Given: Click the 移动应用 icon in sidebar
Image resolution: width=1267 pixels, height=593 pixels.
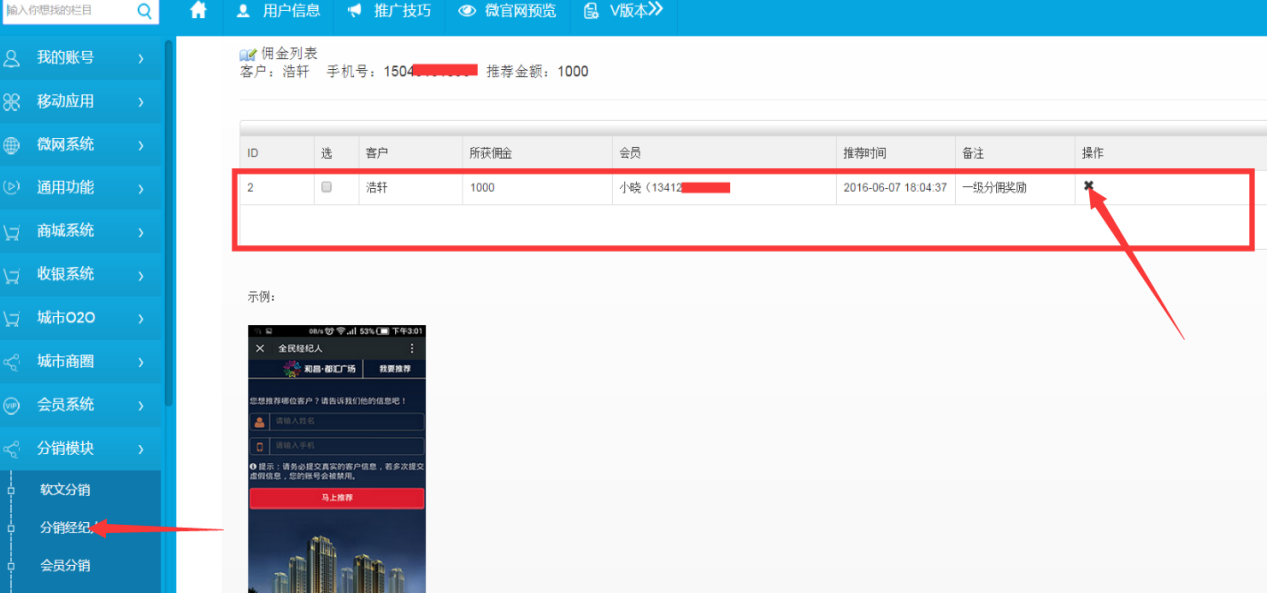Looking at the screenshot, I should [x=12, y=102].
